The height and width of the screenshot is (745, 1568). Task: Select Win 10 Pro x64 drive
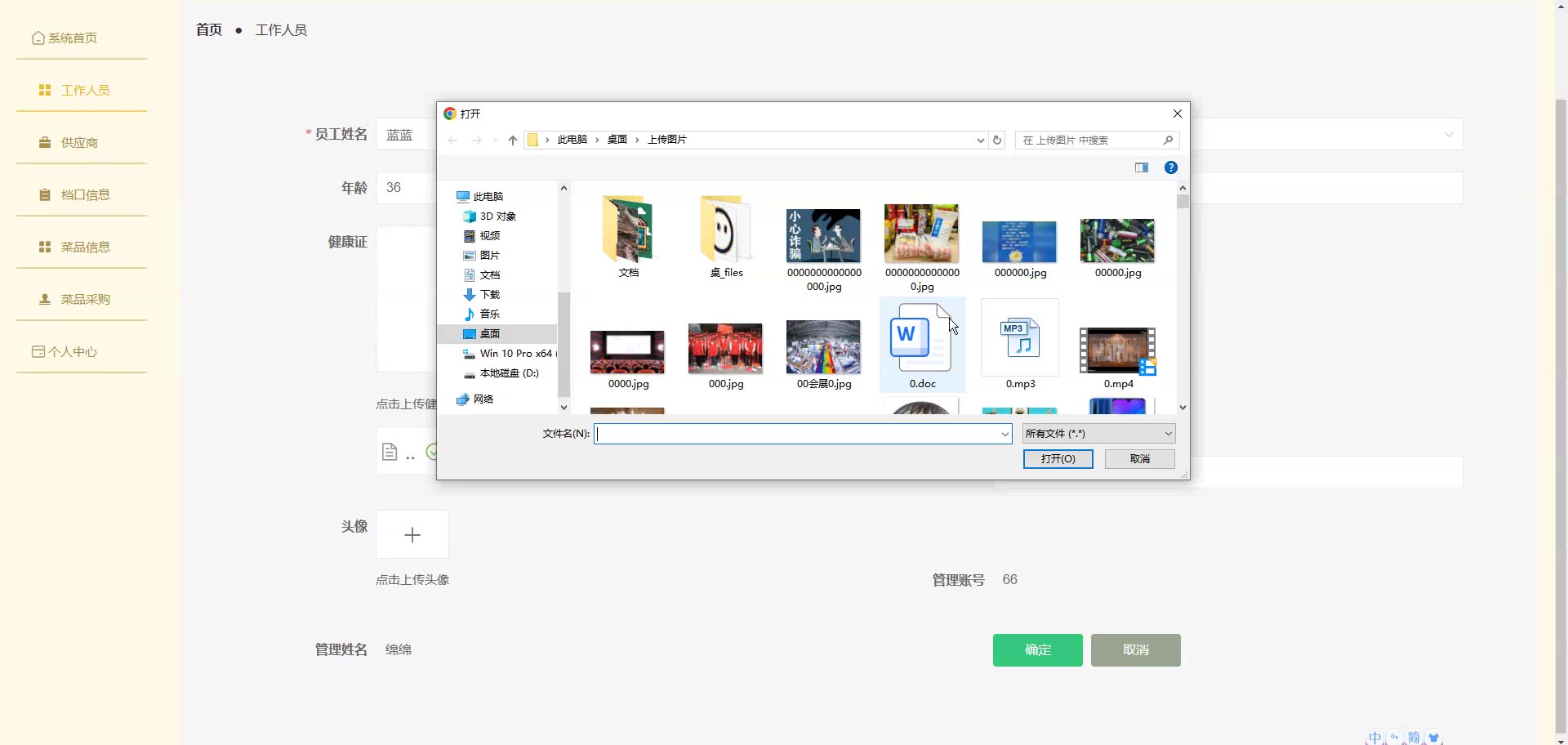(509, 354)
